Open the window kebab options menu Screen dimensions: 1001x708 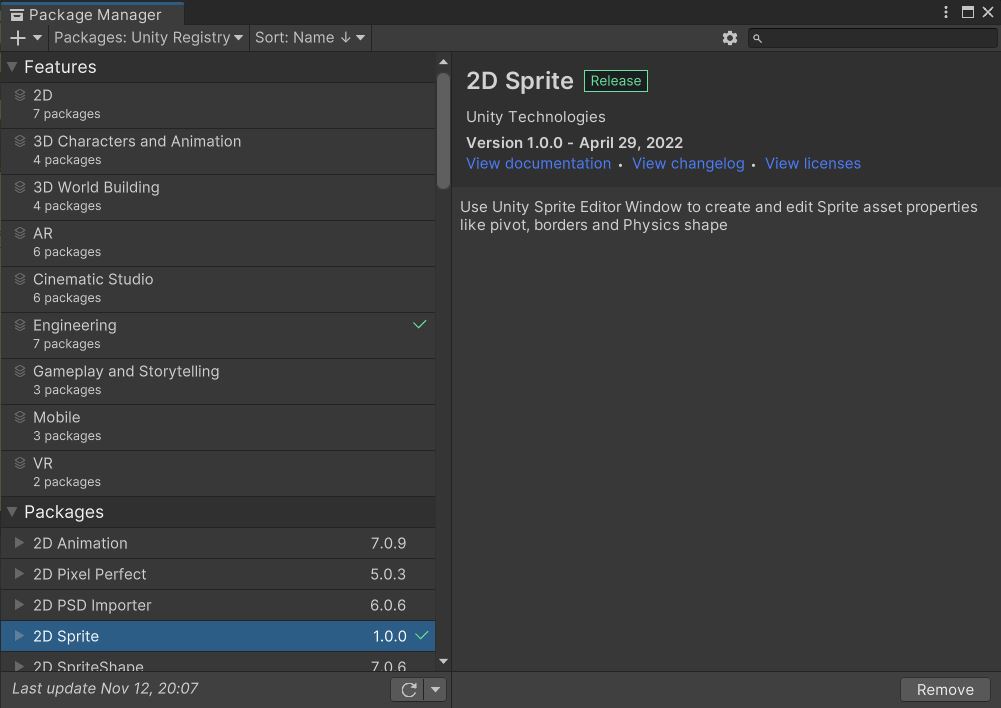[x=945, y=12]
